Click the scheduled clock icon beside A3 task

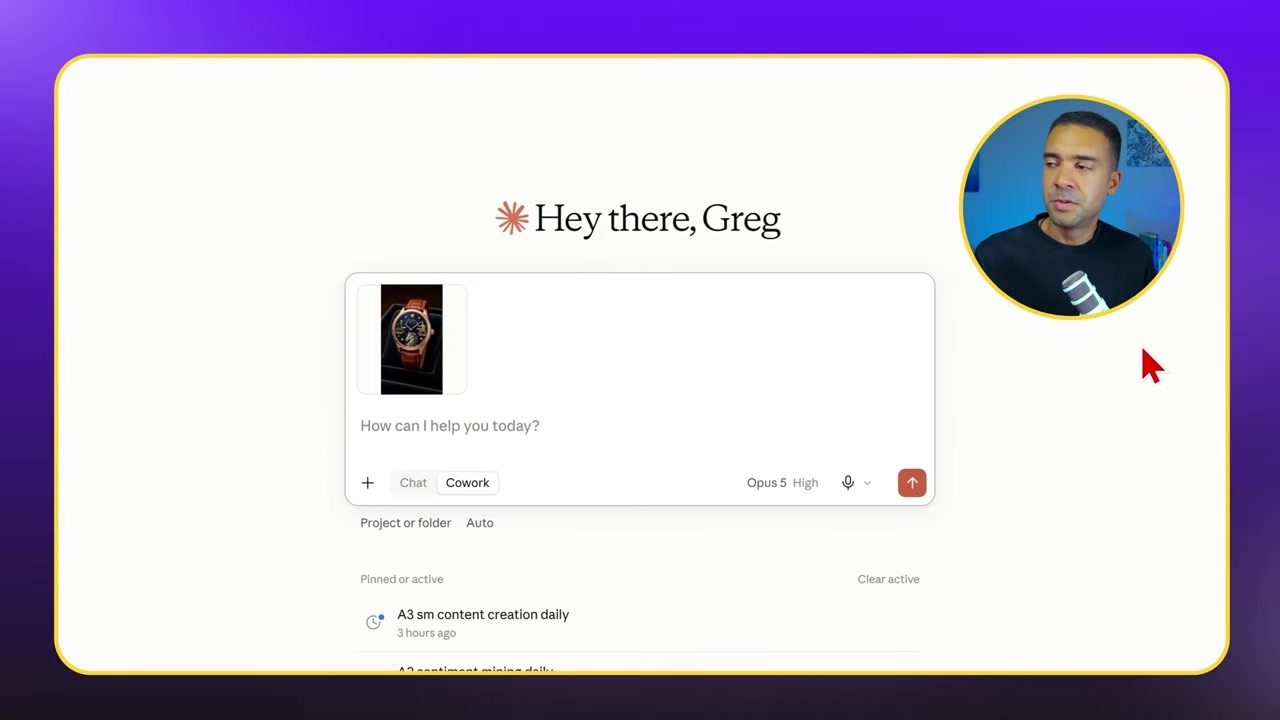374,622
